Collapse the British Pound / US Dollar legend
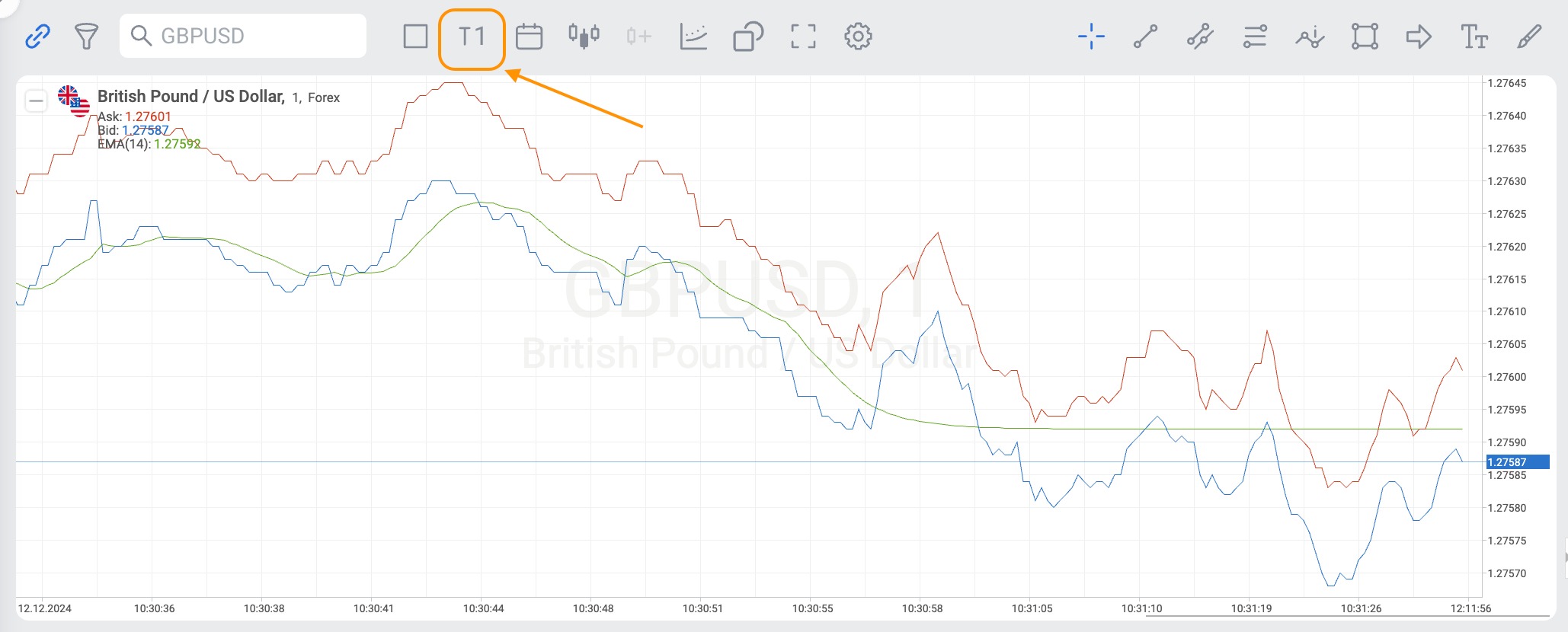Screen dimensions: 1568x632 tap(36, 101)
